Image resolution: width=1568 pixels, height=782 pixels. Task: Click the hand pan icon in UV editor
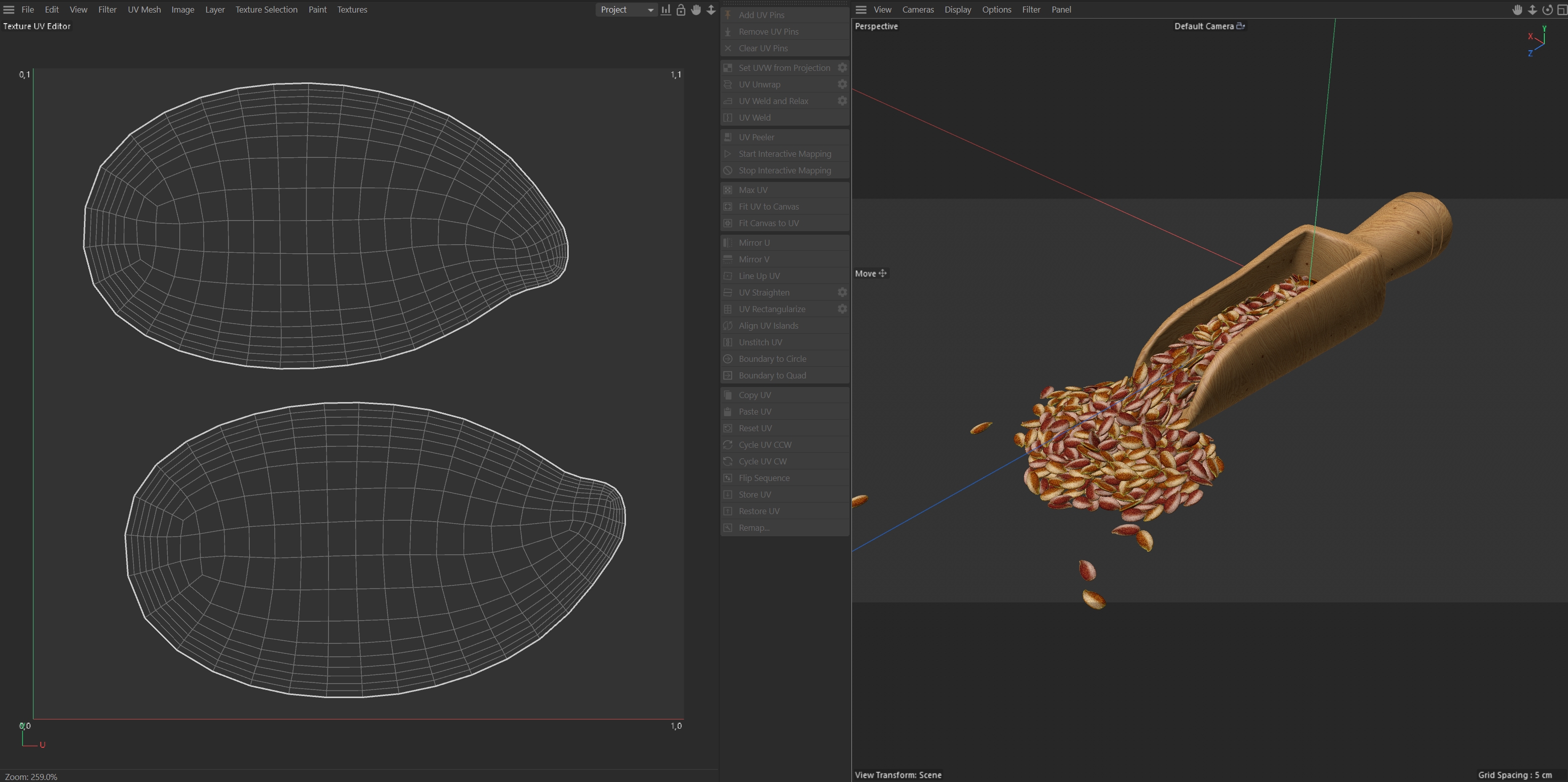[696, 10]
